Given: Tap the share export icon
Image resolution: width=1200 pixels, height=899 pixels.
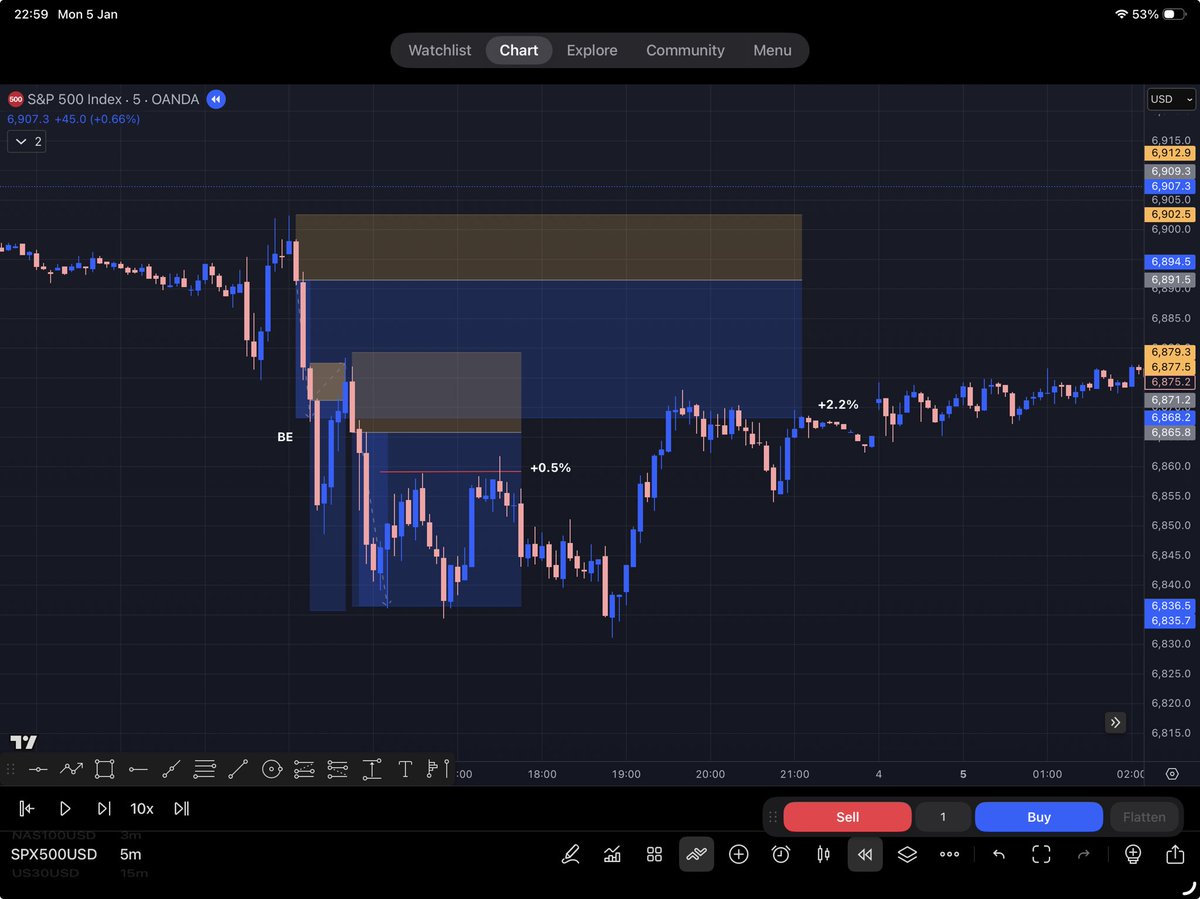Looking at the screenshot, I should (x=1174, y=854).
